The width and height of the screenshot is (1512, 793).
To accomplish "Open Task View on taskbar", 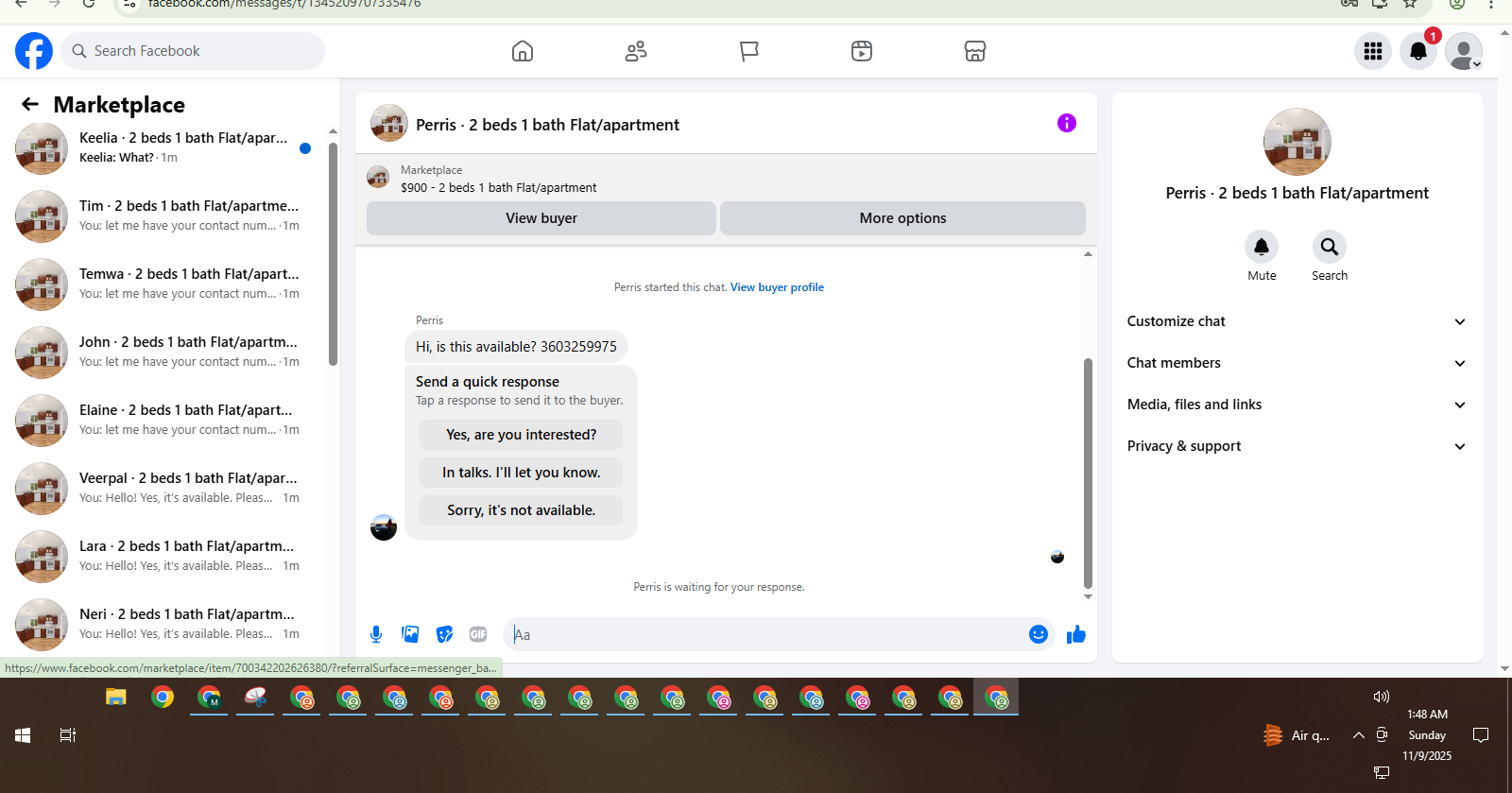I will (x=68, y=735).
